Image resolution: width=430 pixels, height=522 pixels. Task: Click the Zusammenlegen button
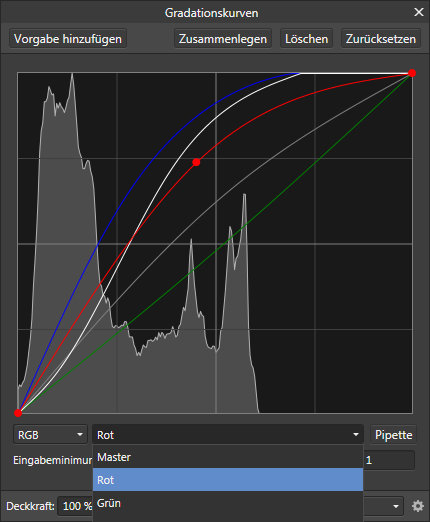coord(223,39)
